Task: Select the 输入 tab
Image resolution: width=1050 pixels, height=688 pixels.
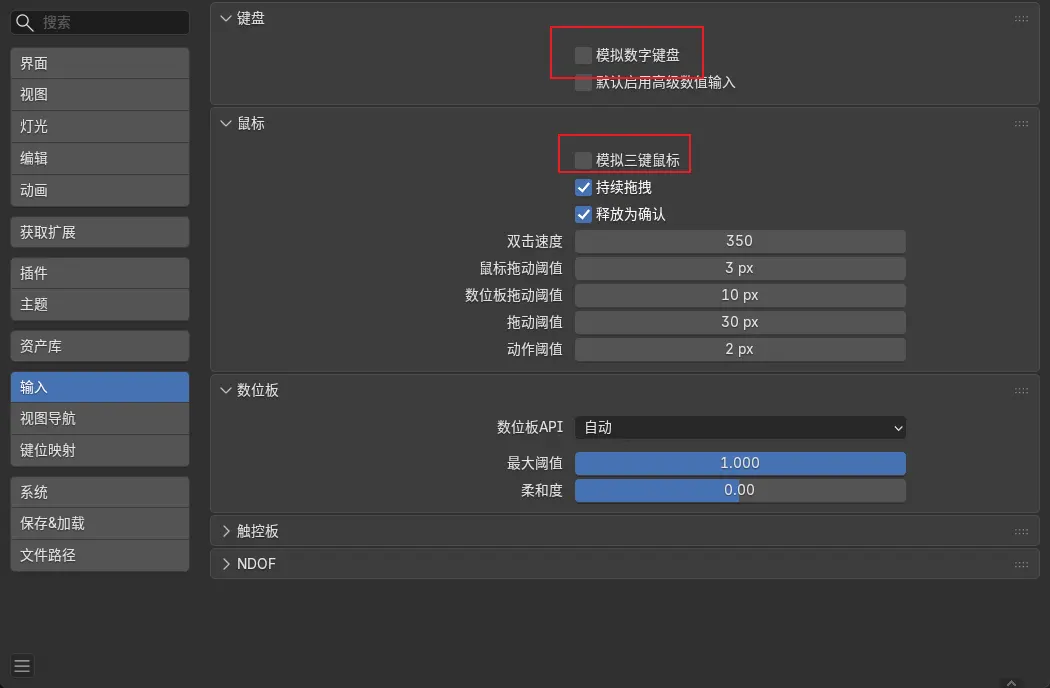Action: click(x=100, y=387)
